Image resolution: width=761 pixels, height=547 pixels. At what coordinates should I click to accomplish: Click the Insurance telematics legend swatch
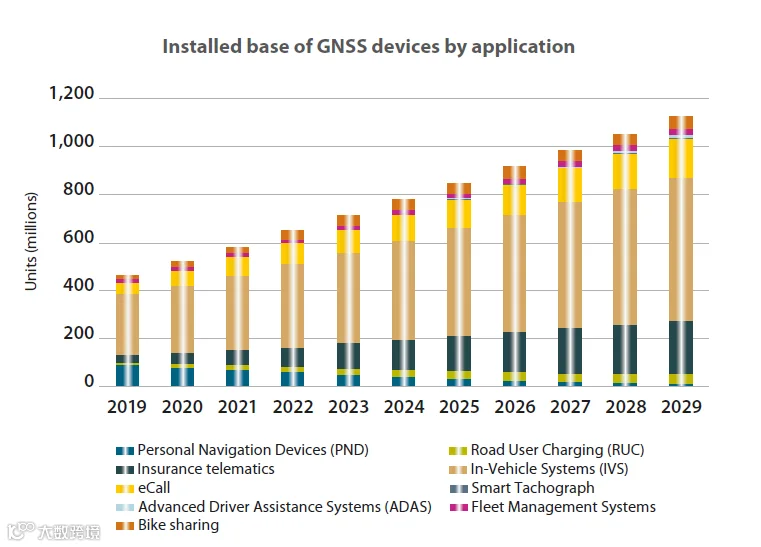click(125, 470)
